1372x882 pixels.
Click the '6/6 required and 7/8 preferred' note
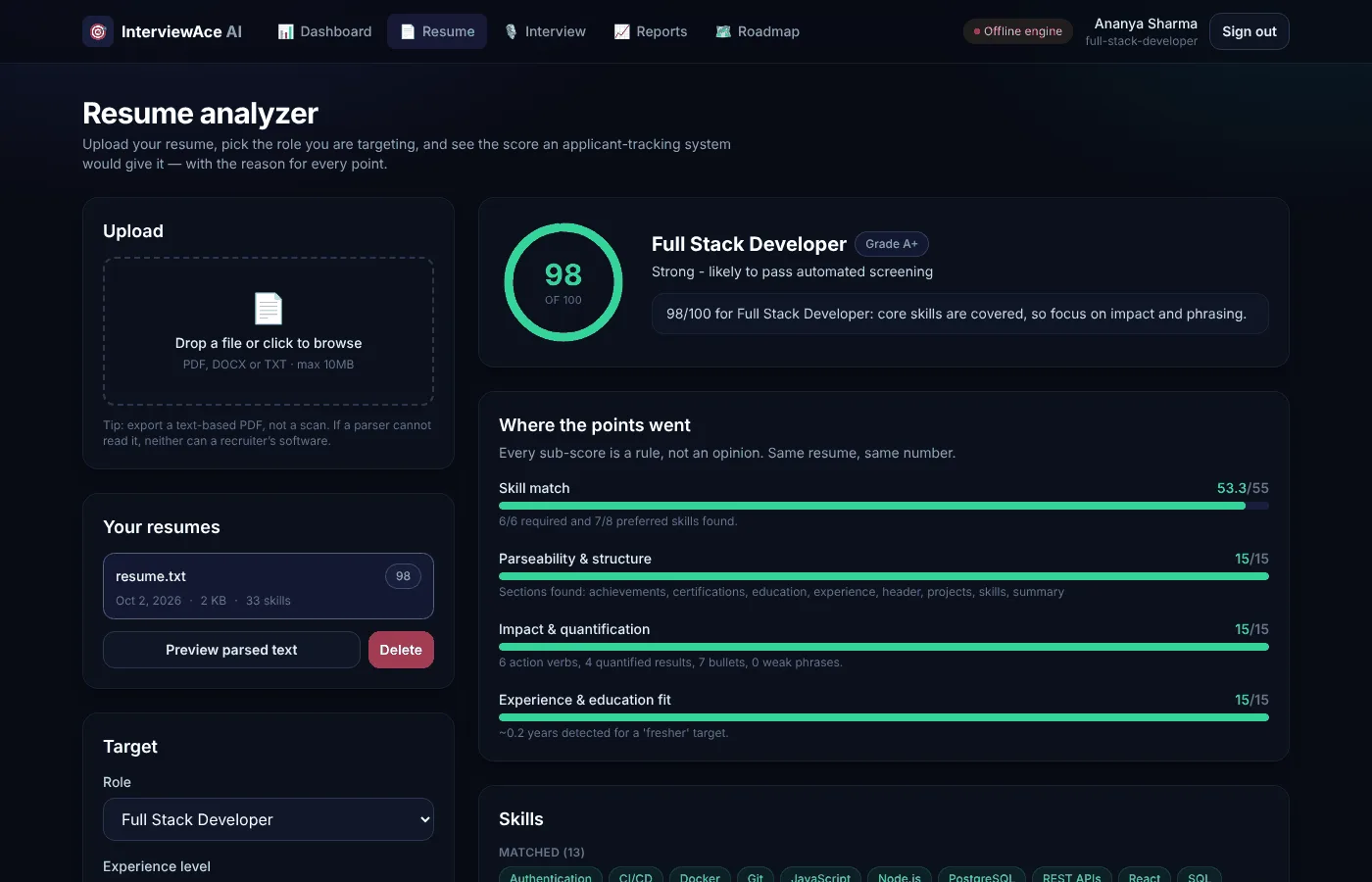[x=617, y=521]
